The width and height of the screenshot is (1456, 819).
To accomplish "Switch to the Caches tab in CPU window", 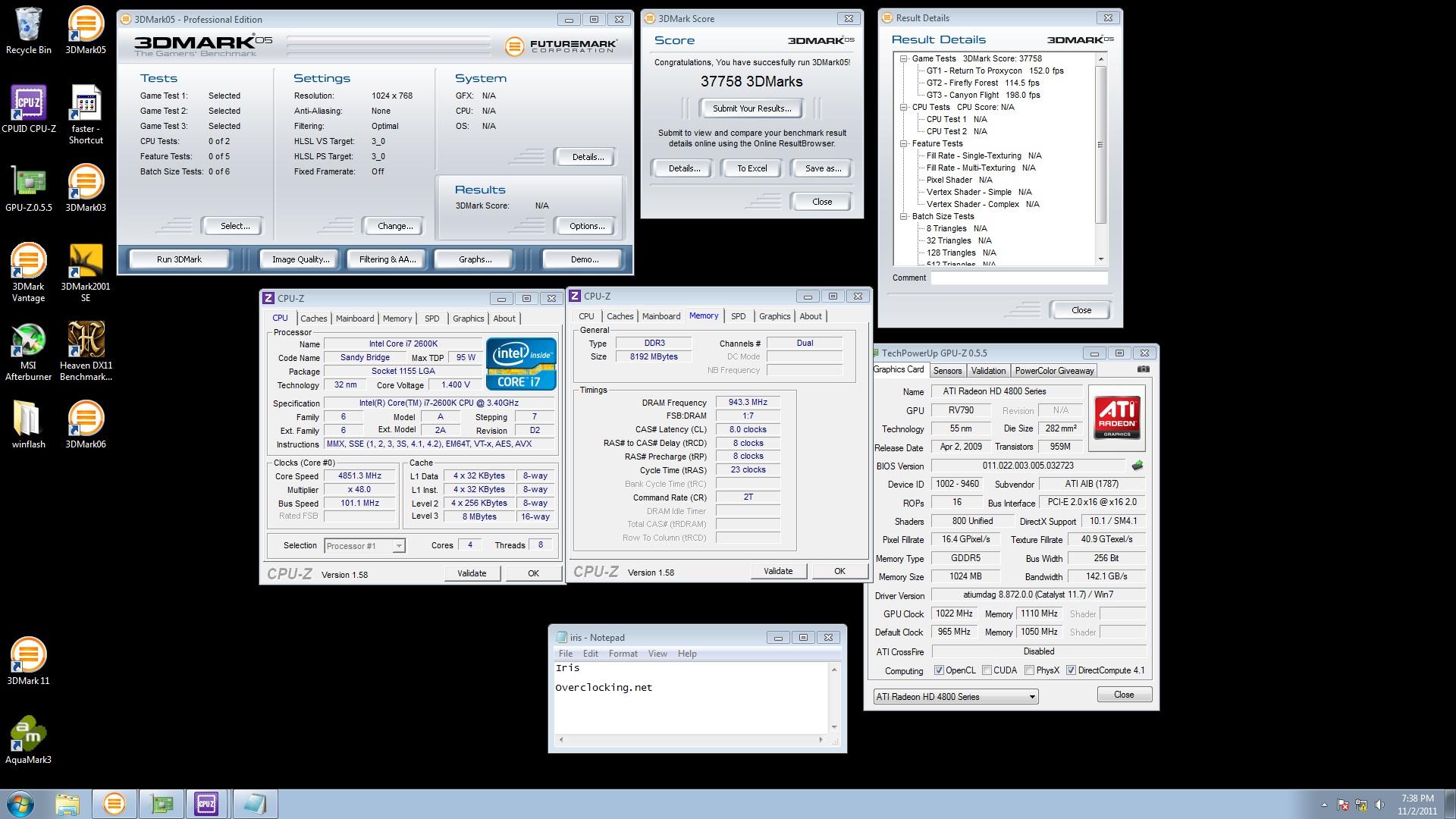I will click(x=313, y=318).
